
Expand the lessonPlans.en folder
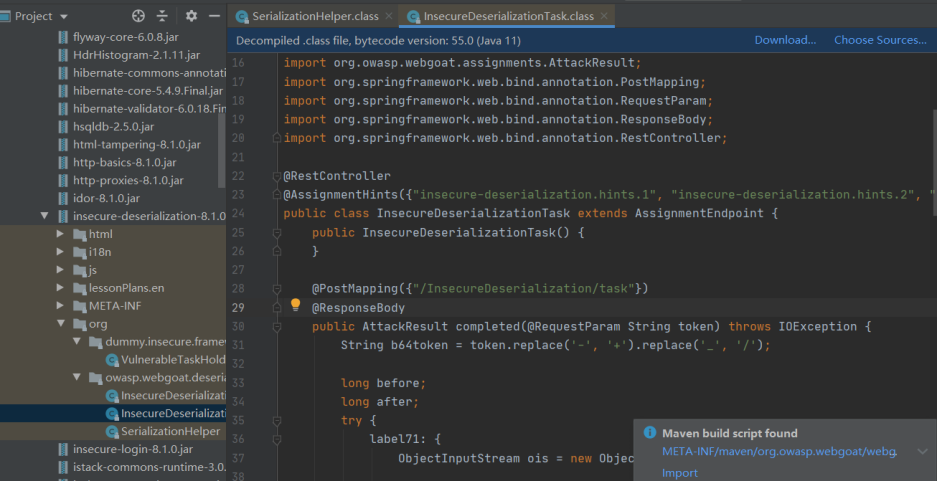[x=61, y=288]
